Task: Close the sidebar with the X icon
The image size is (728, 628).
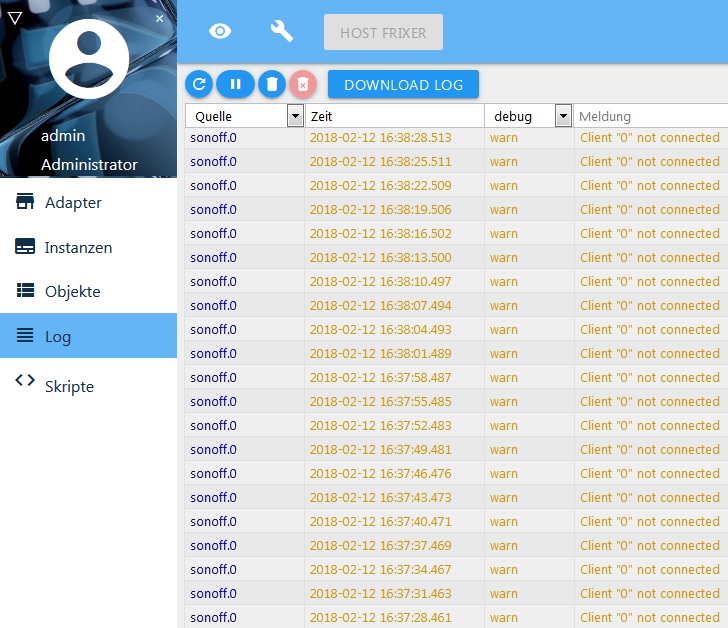Action: (159, 19)
